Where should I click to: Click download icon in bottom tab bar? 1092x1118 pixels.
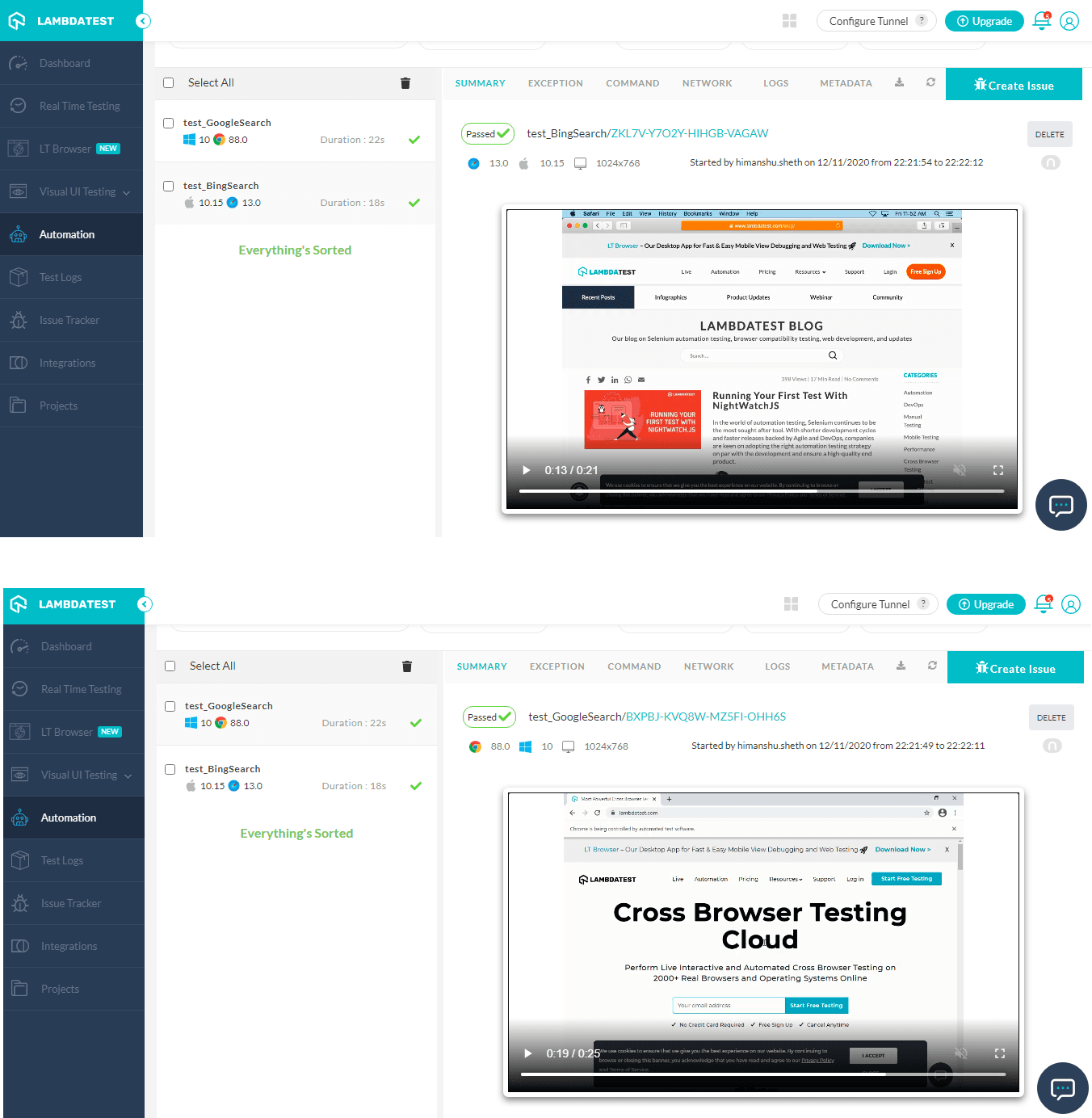point(901,666)
